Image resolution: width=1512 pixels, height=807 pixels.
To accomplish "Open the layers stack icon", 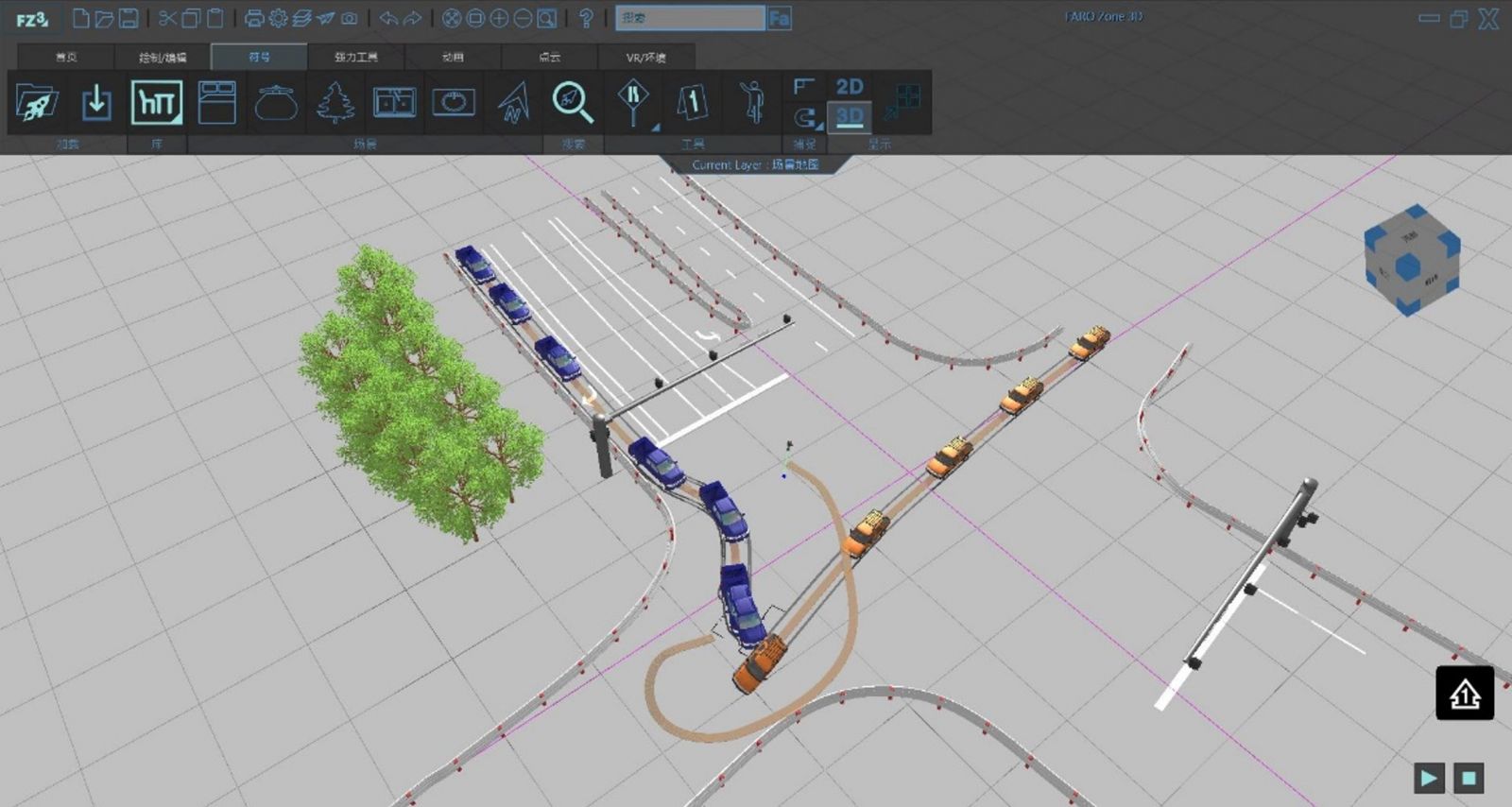I will (x=301, y=18).
